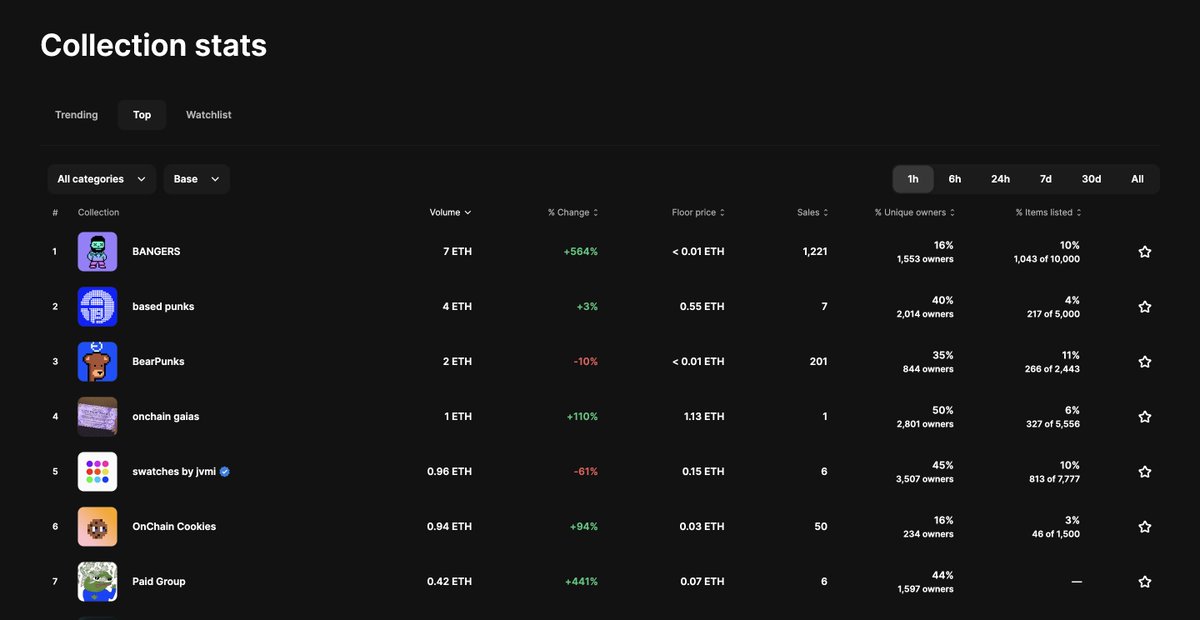
Task: Open Paid Group collection name
Action: (x=159, y=582)
